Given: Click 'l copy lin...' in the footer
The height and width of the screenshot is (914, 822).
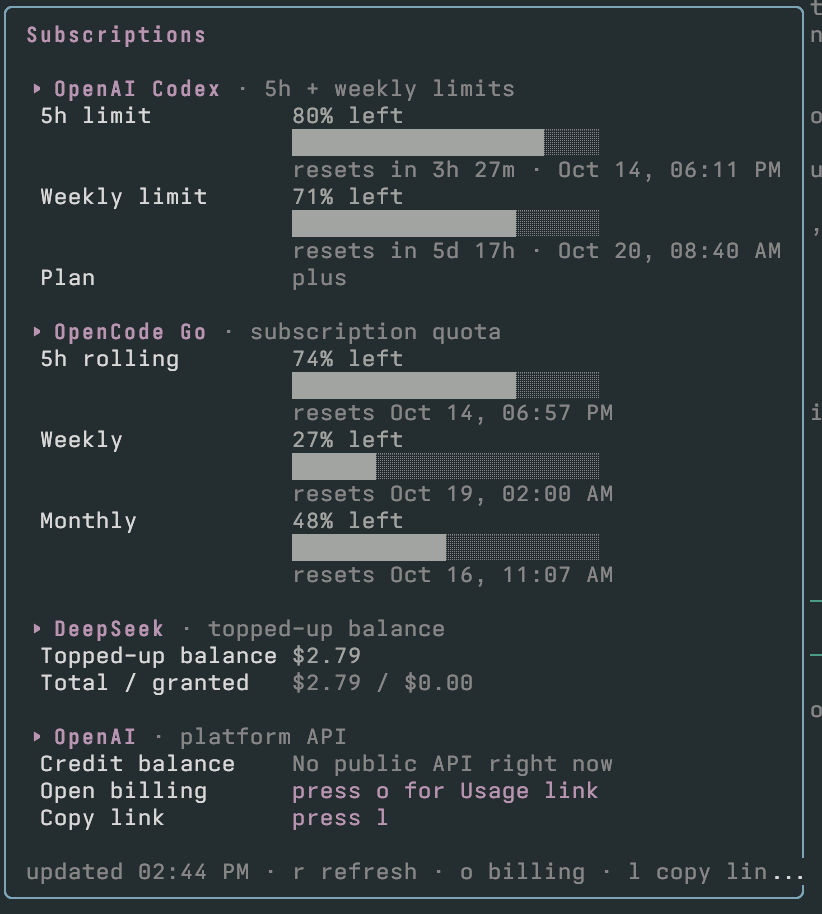Looking at the screenshot, I should [716, 872].
